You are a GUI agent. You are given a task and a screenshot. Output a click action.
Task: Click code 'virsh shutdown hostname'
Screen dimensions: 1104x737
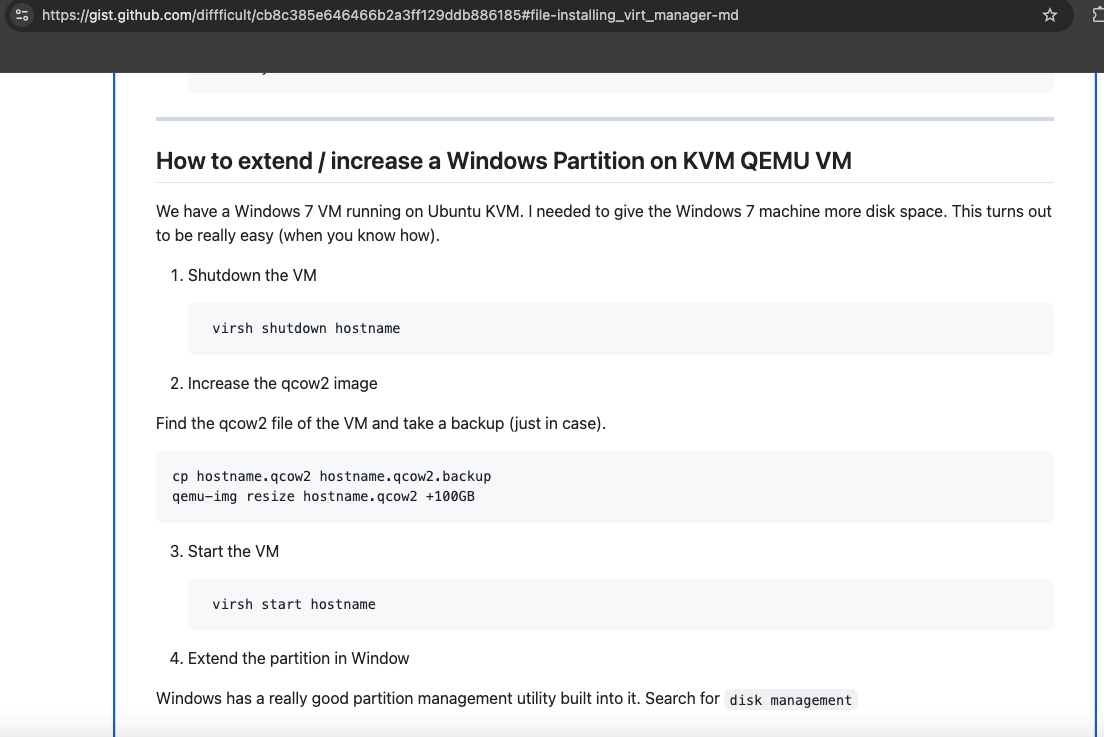[306, 328]
